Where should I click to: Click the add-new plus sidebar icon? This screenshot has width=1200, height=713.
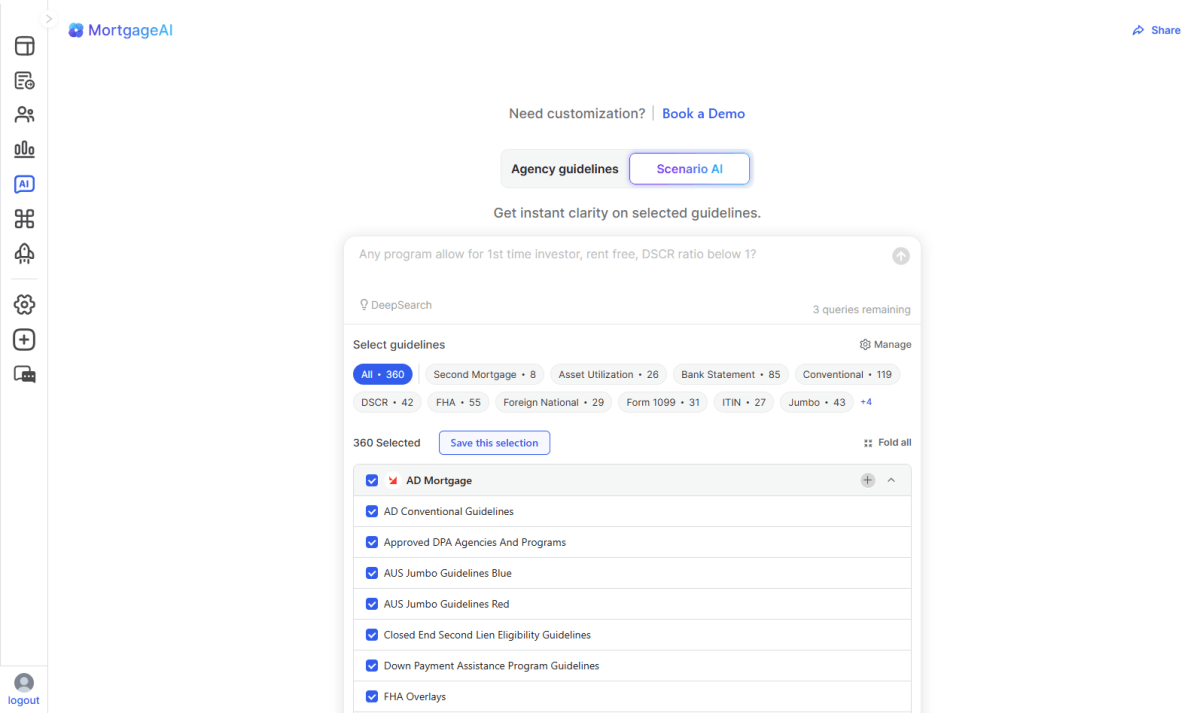coord(24,339)
